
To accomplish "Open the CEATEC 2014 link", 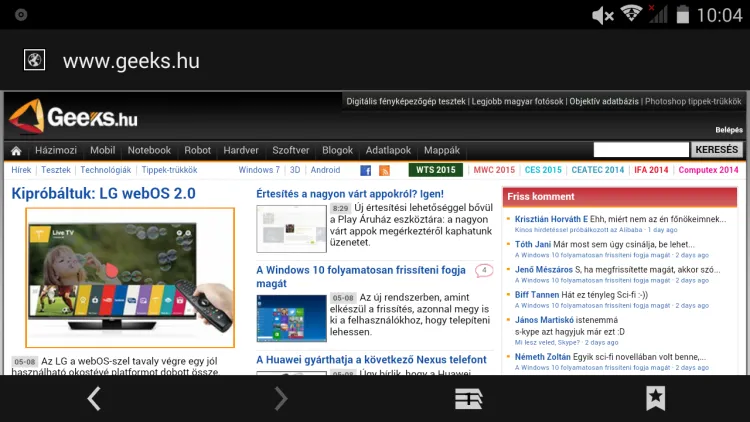I will 598,170.
